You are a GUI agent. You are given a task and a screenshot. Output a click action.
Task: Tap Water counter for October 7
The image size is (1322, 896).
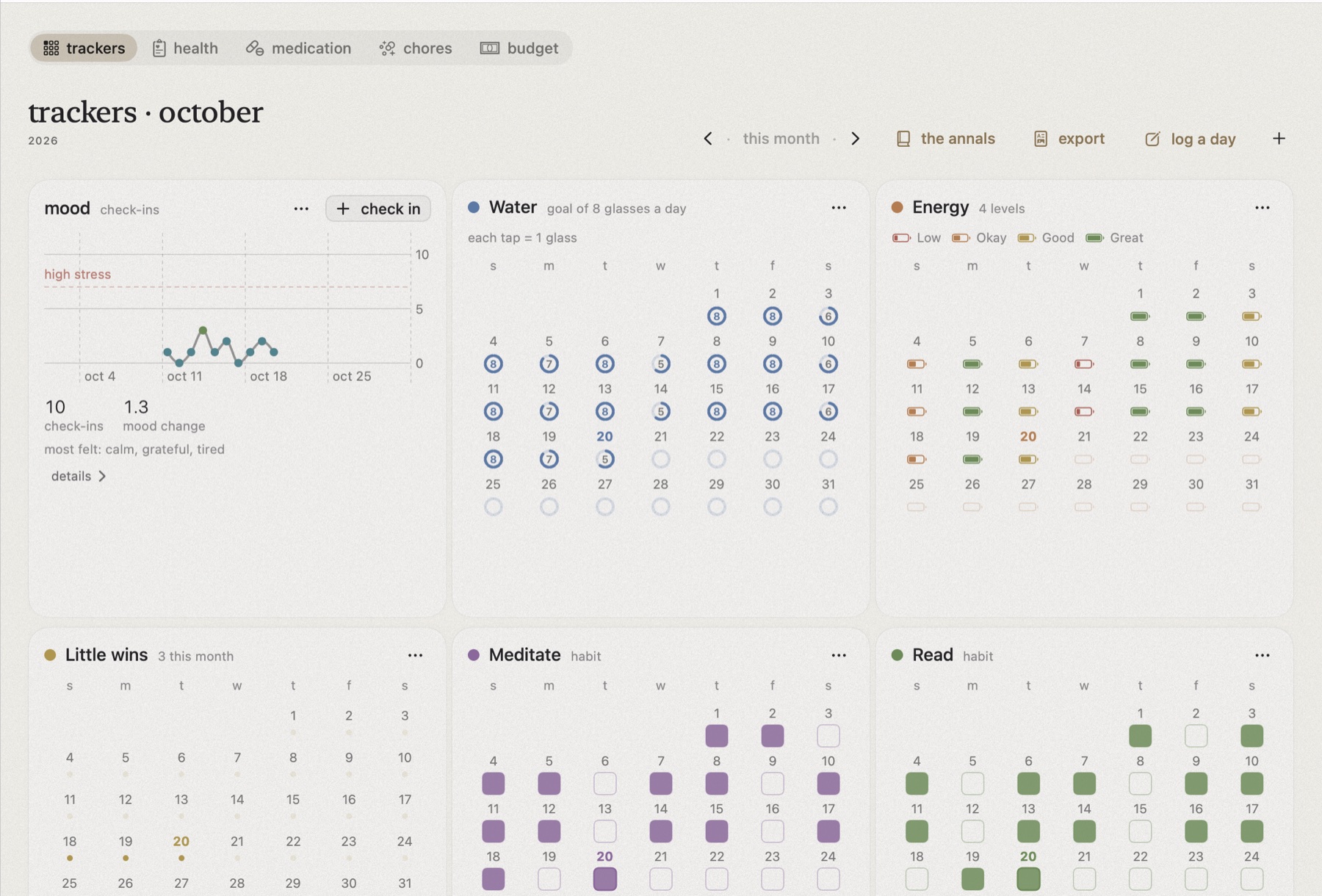(660, 364)
